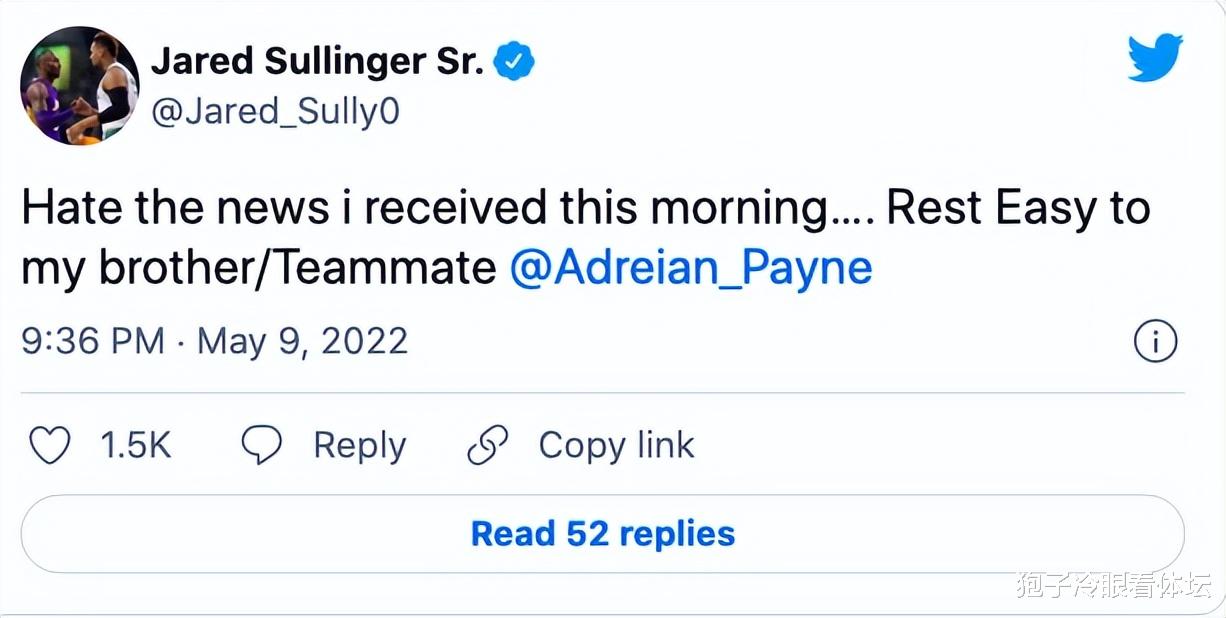Click the 9:36 PM May 9, 2022 timestamp
Screen dimensions: 1226x618
click(215, 342)
